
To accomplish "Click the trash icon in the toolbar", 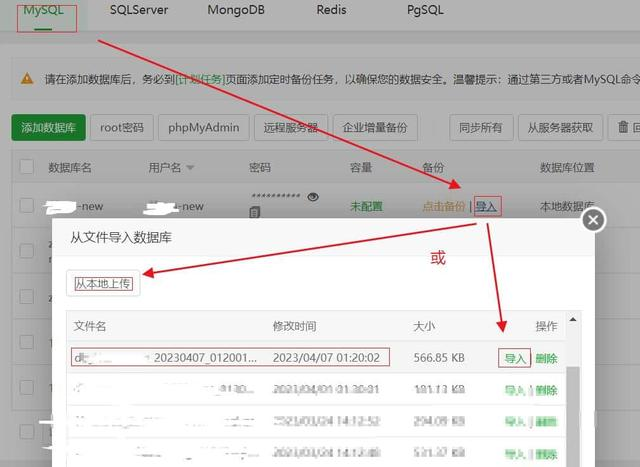I will click(x=624, y=128).
